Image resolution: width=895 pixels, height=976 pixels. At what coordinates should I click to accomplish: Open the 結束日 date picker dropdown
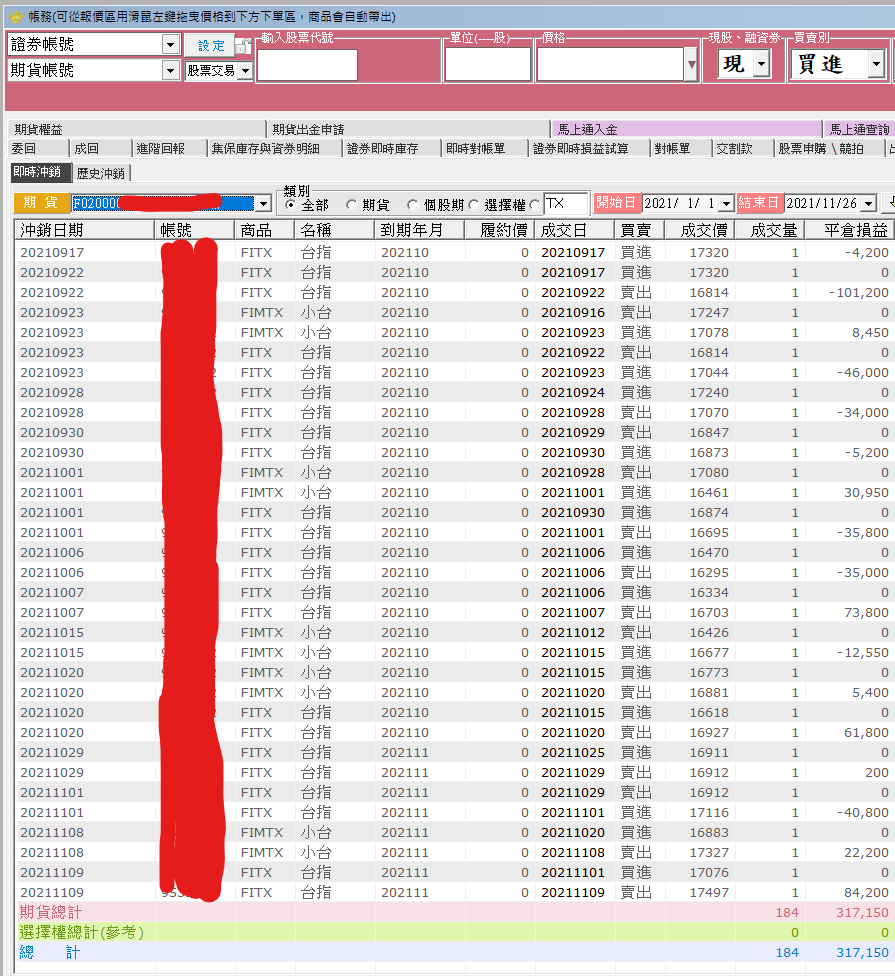pos(869,204)
